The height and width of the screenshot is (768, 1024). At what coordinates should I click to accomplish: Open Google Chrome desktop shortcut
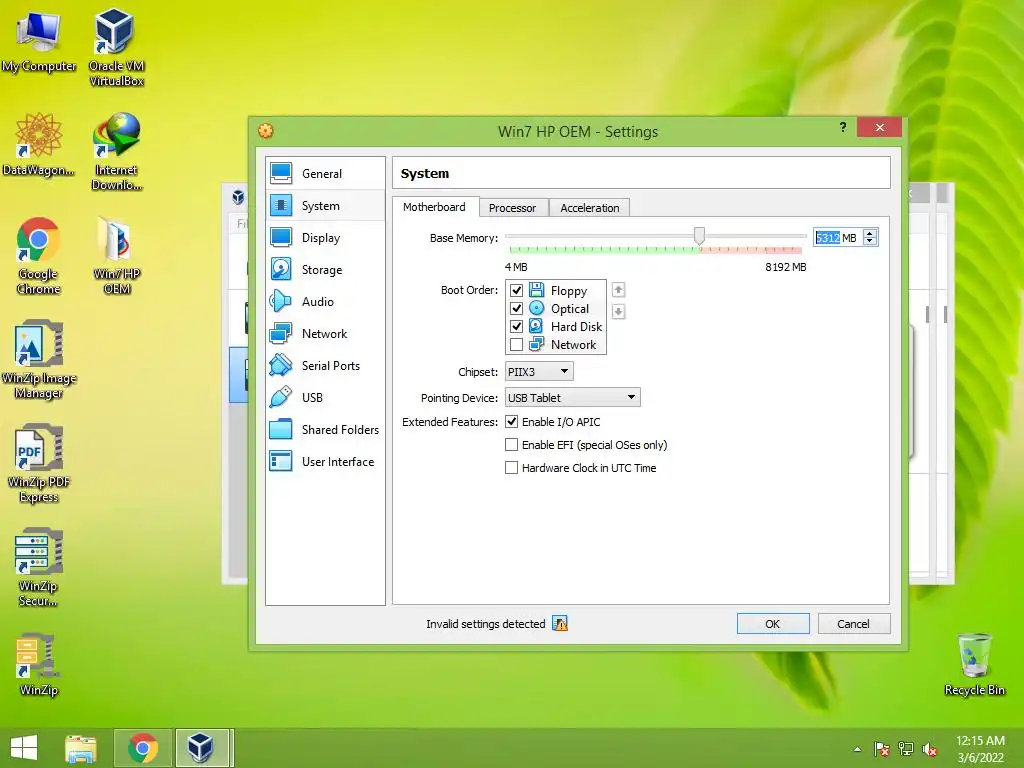[x=39, y=256]
